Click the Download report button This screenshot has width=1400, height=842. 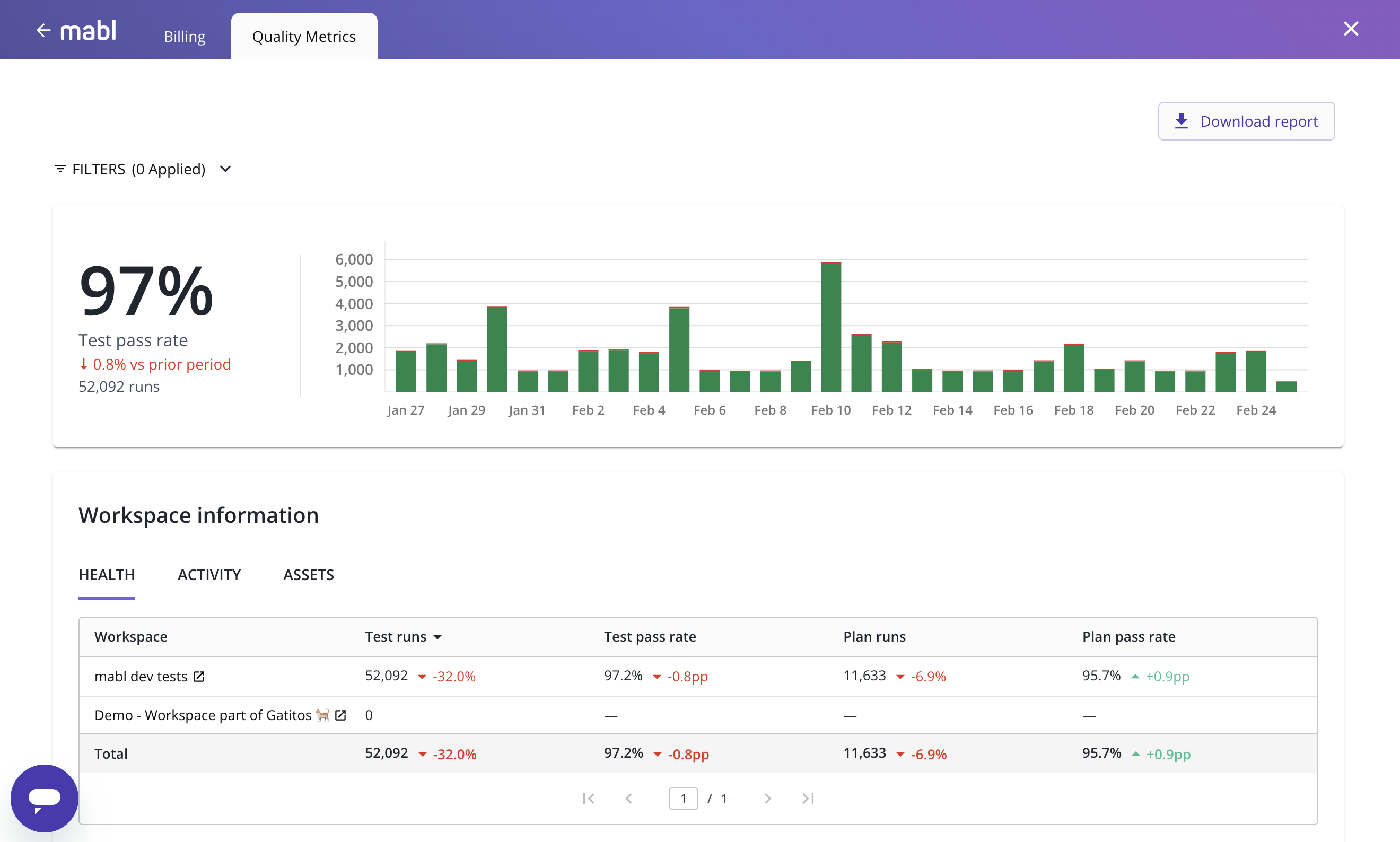(1246, 121)
